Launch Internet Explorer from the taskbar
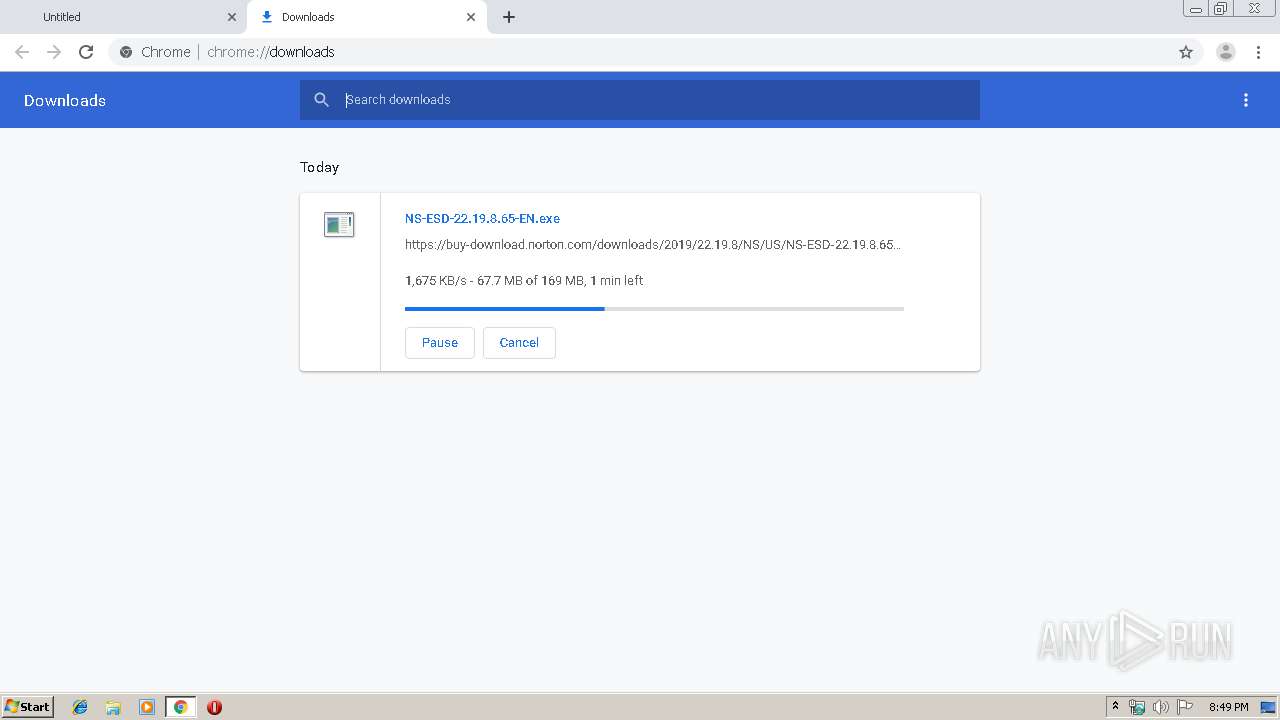 pyautogui.click(x=80, y=707)
